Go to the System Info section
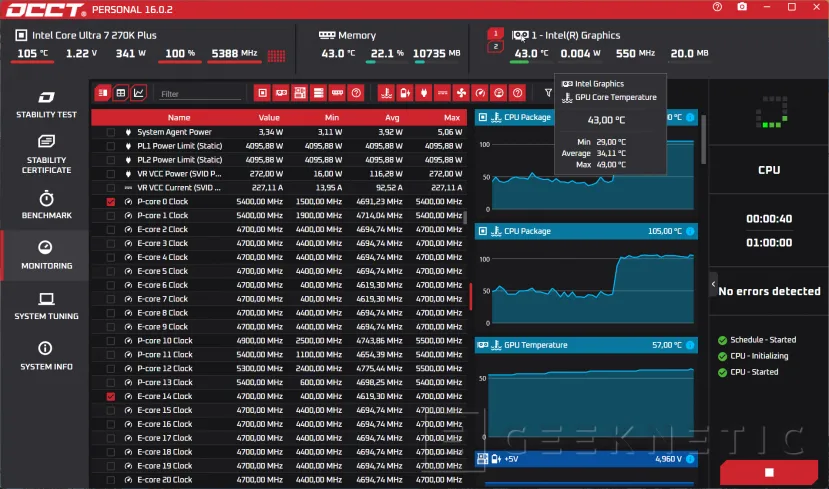Viewport: 829px width, 489px height. 46,355
